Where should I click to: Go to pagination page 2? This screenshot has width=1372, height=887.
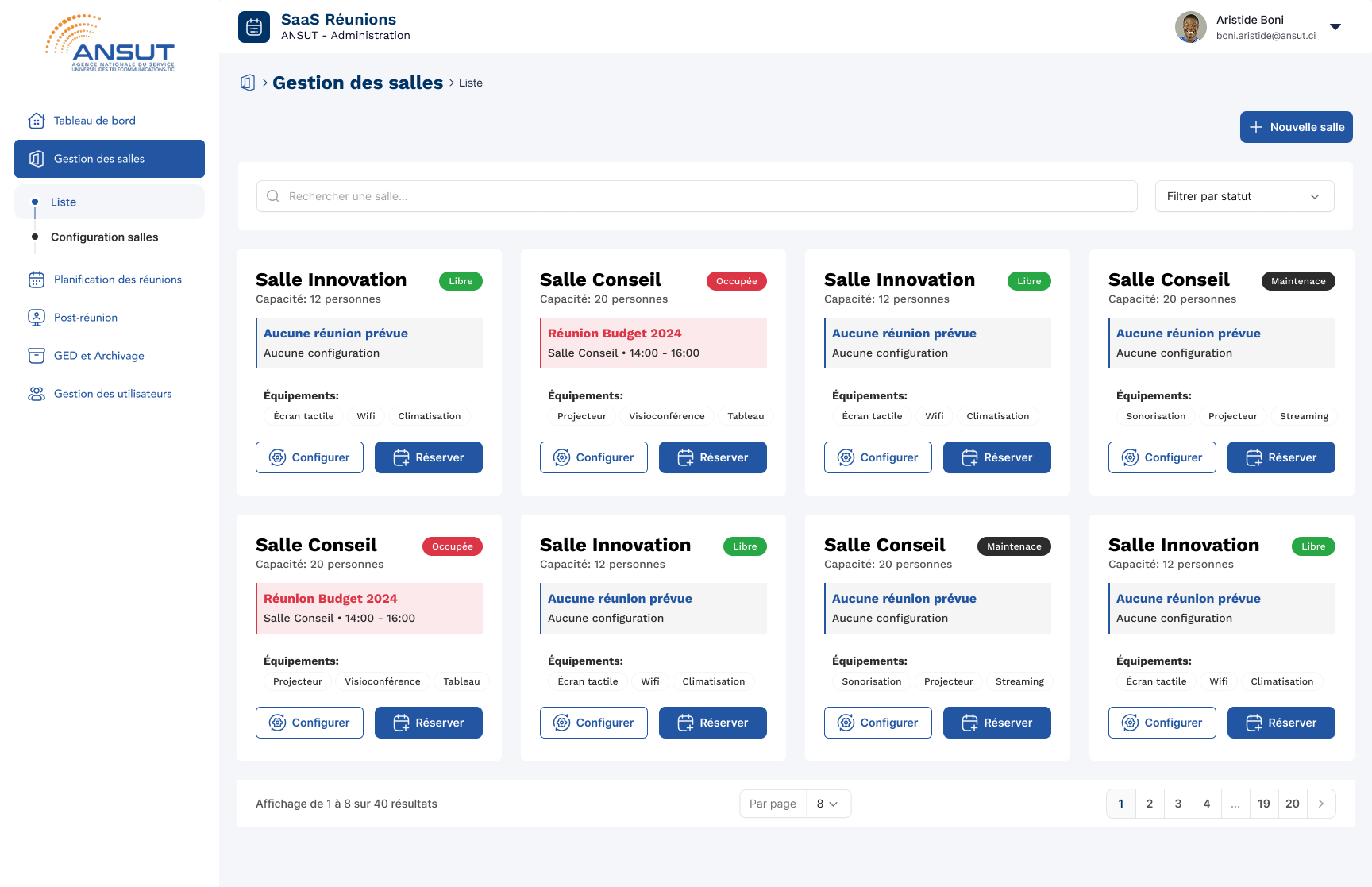pyautogui.click(x=1150, y=804)
